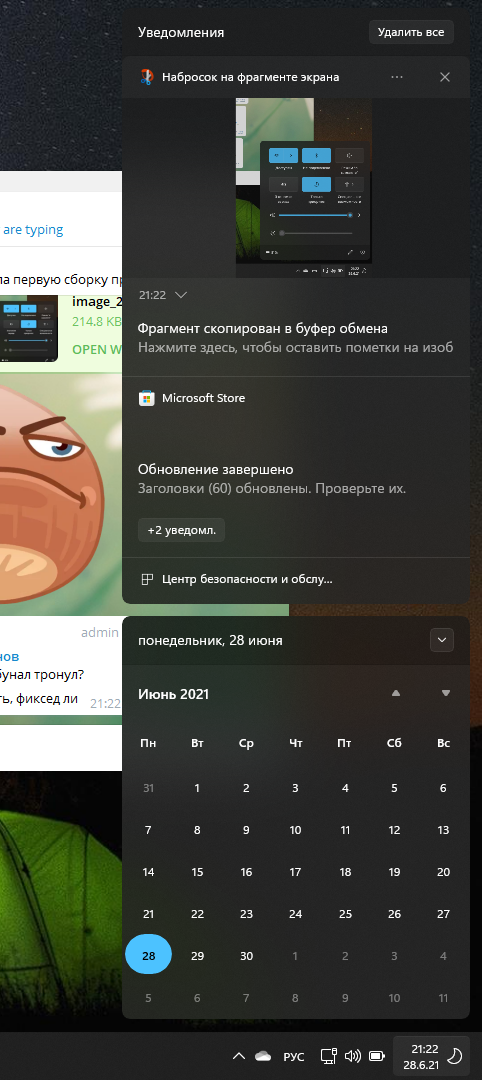This screenshot has width=482, height=1080.
Task: Go to previous month with up arrow
Action: pyautogui.click(x=396, y=694)
